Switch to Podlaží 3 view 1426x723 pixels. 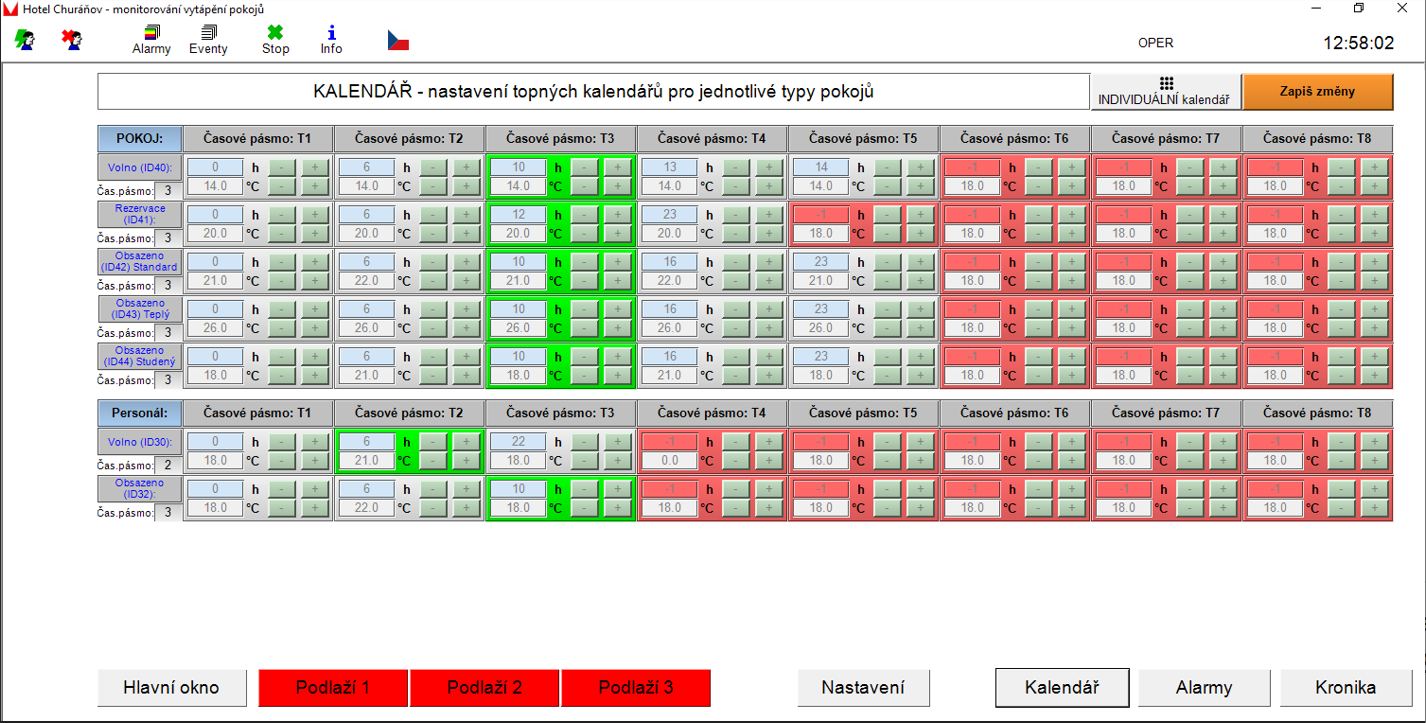(x=635, y=687)
